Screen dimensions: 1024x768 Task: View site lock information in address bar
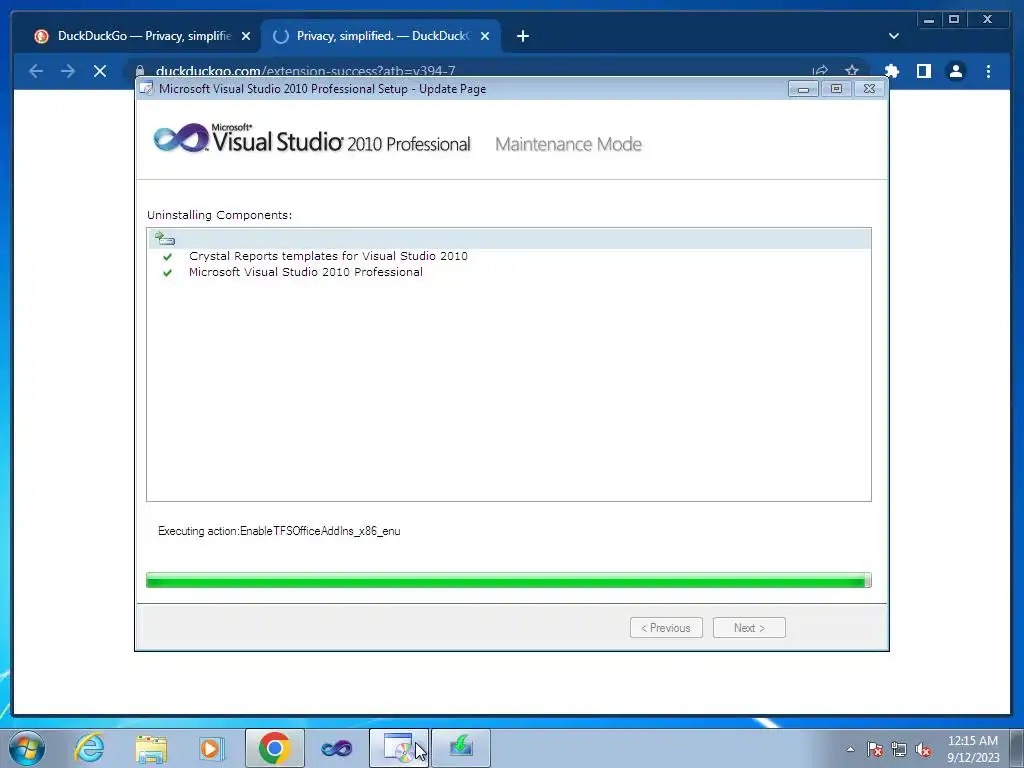tap(140, 71)
